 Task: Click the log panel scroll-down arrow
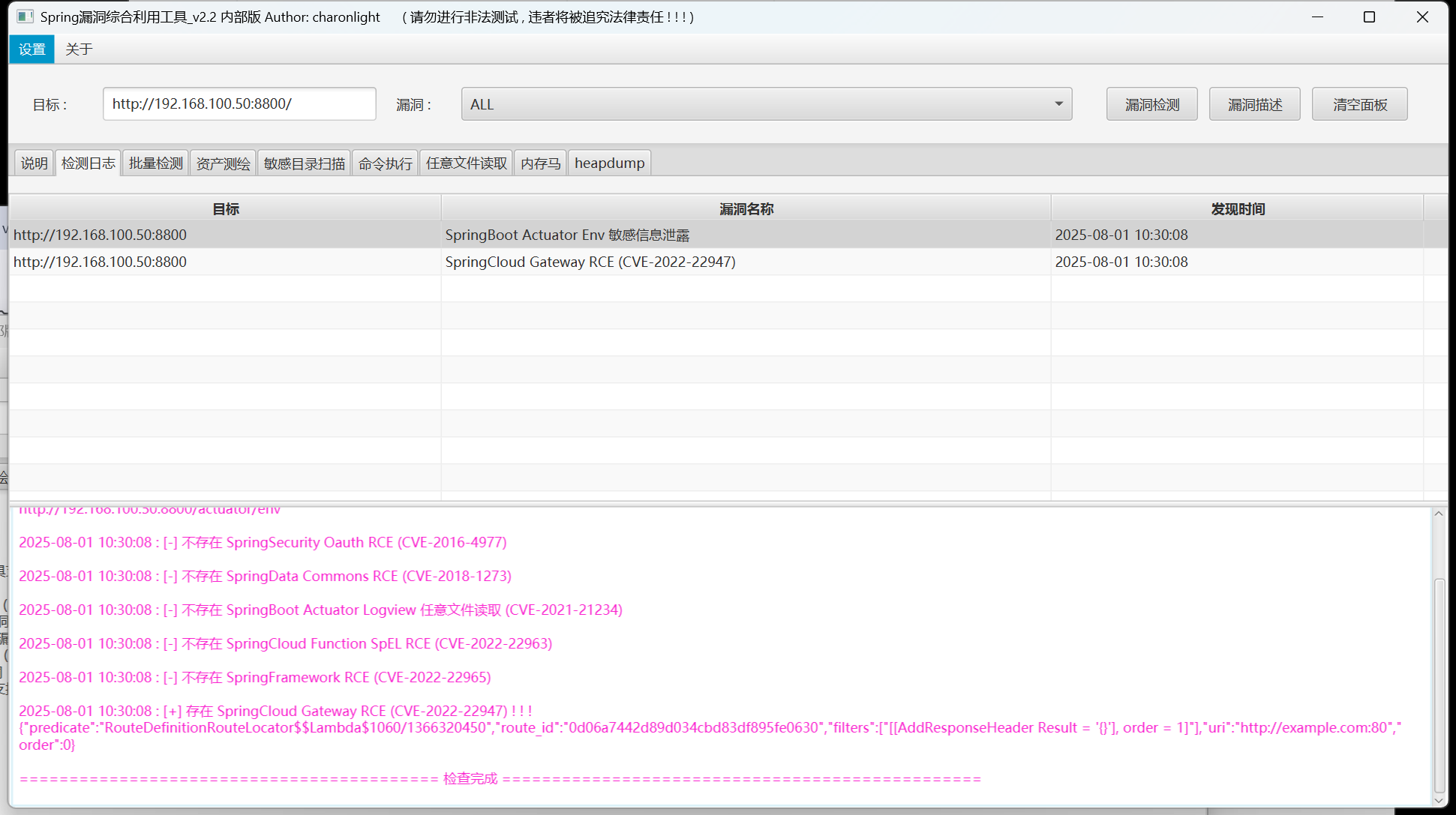pyautogui.click(x=1438, y=800)
